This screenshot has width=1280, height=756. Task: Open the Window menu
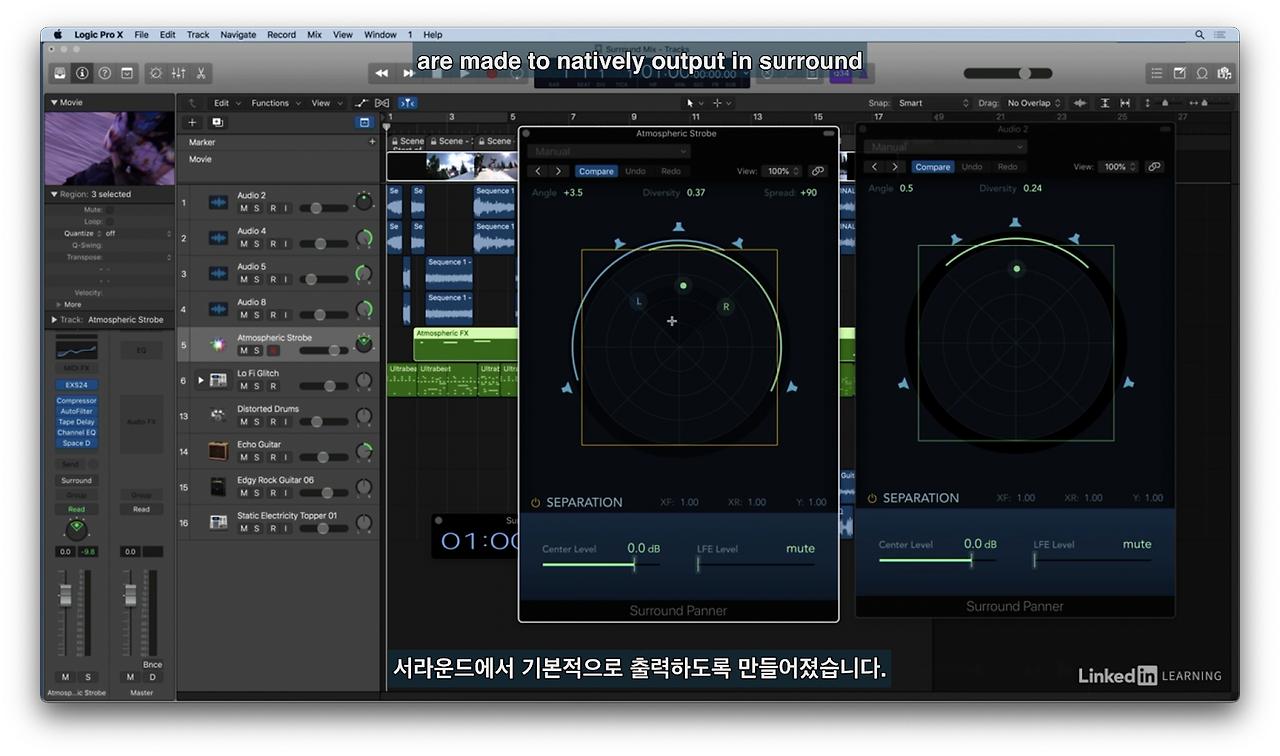[x=380, y=35]
